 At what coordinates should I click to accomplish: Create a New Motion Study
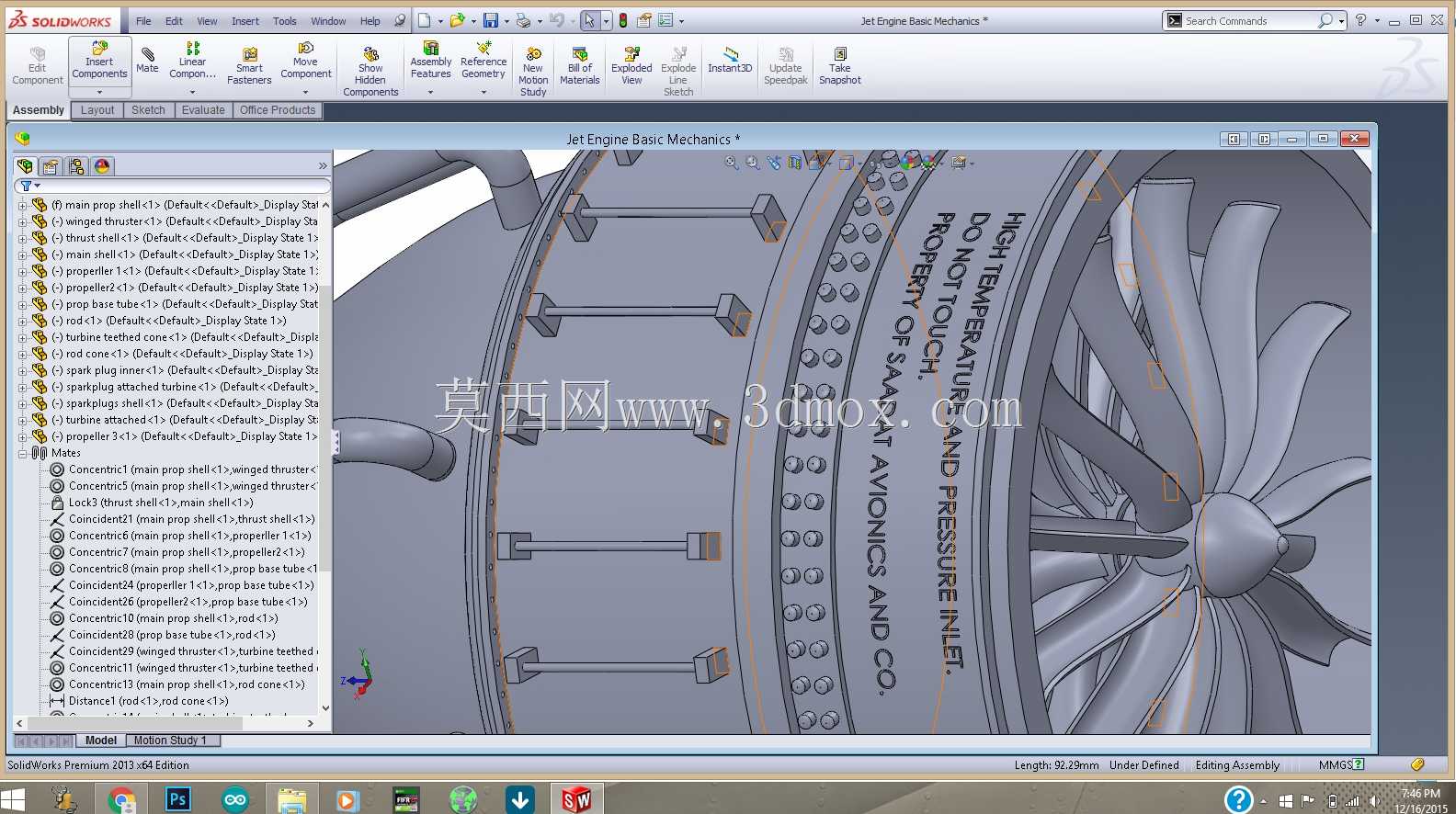coord(533,72)
